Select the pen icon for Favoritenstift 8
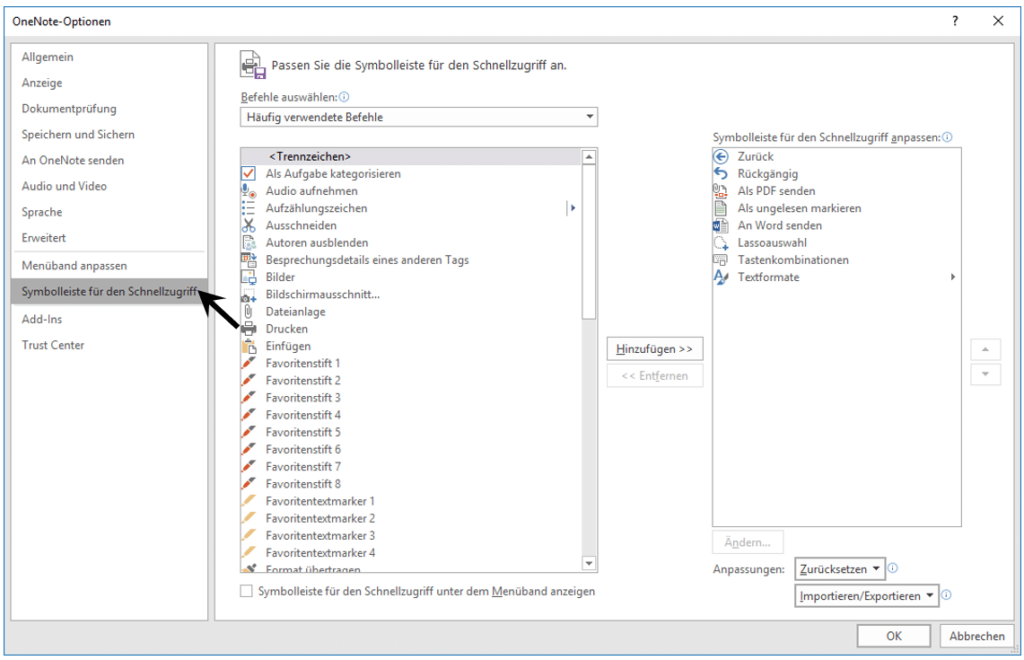1024x660 pixels. click(248, 484)
